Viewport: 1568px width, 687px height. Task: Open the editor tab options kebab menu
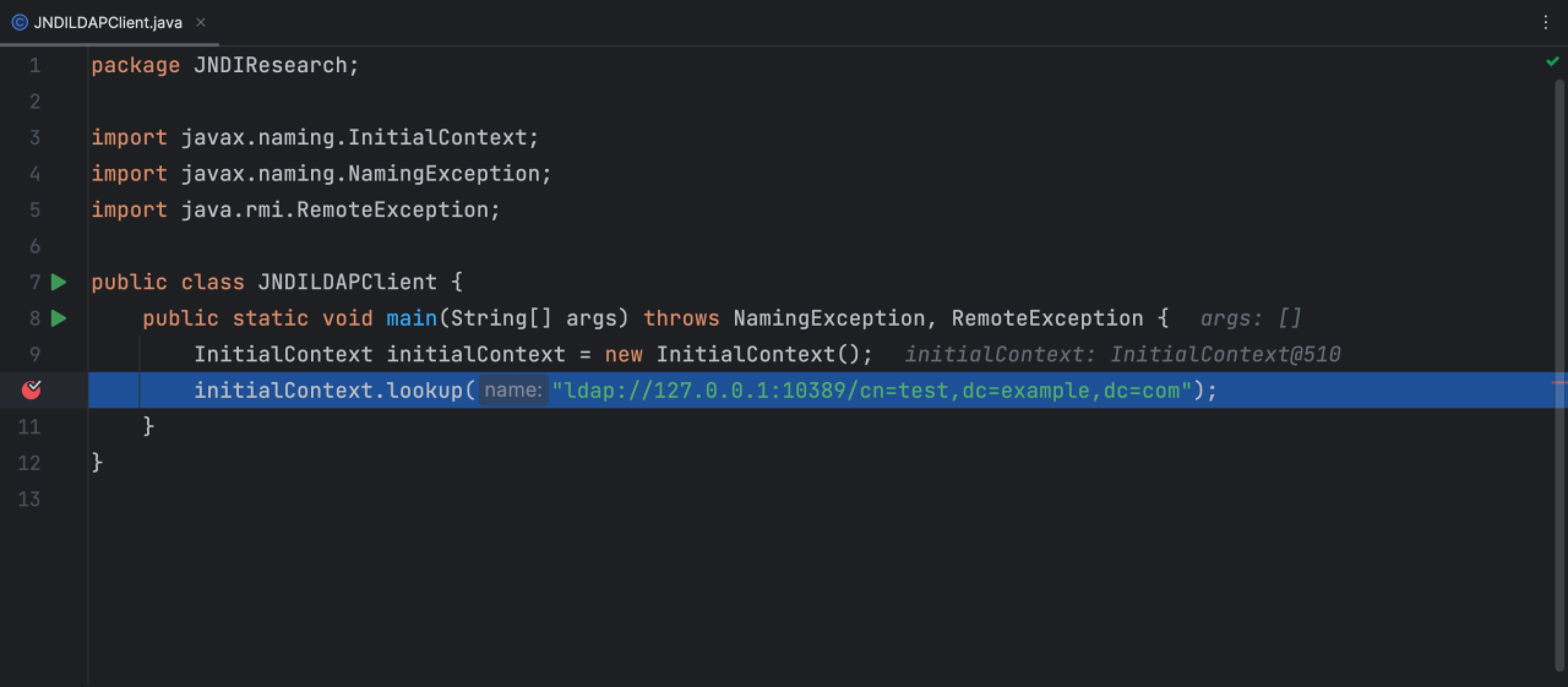1545,23
